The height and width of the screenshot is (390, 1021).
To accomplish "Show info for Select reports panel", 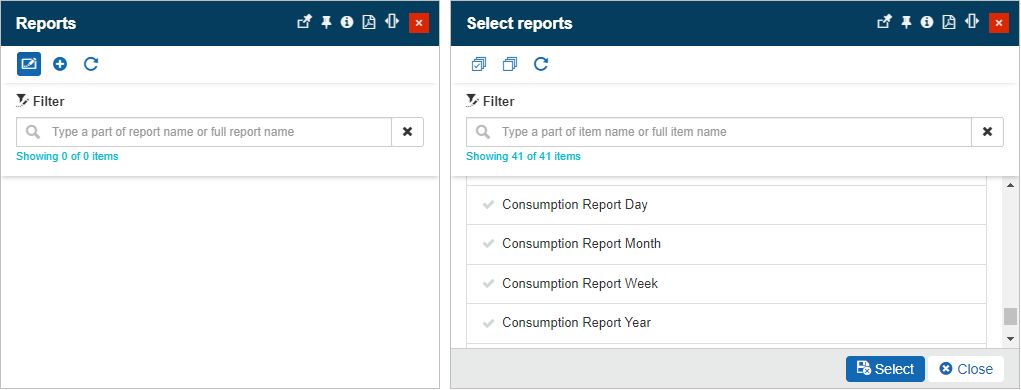I will coord(927,22).
